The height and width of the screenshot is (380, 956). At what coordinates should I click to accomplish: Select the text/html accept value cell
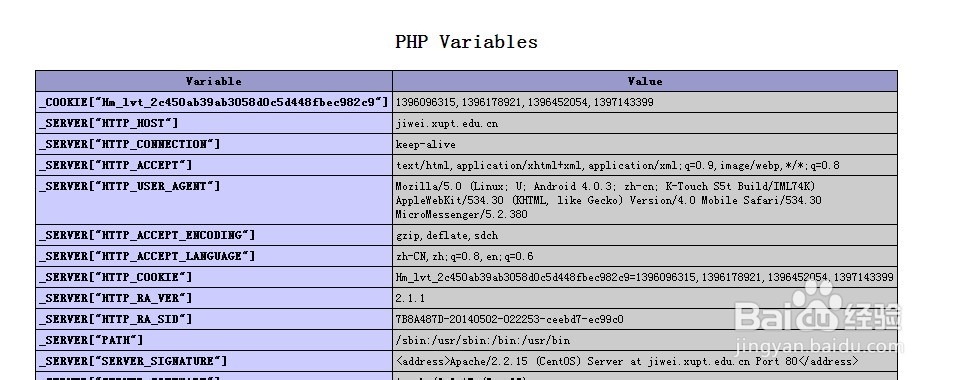pyautogui.click(x=645, y=165)
